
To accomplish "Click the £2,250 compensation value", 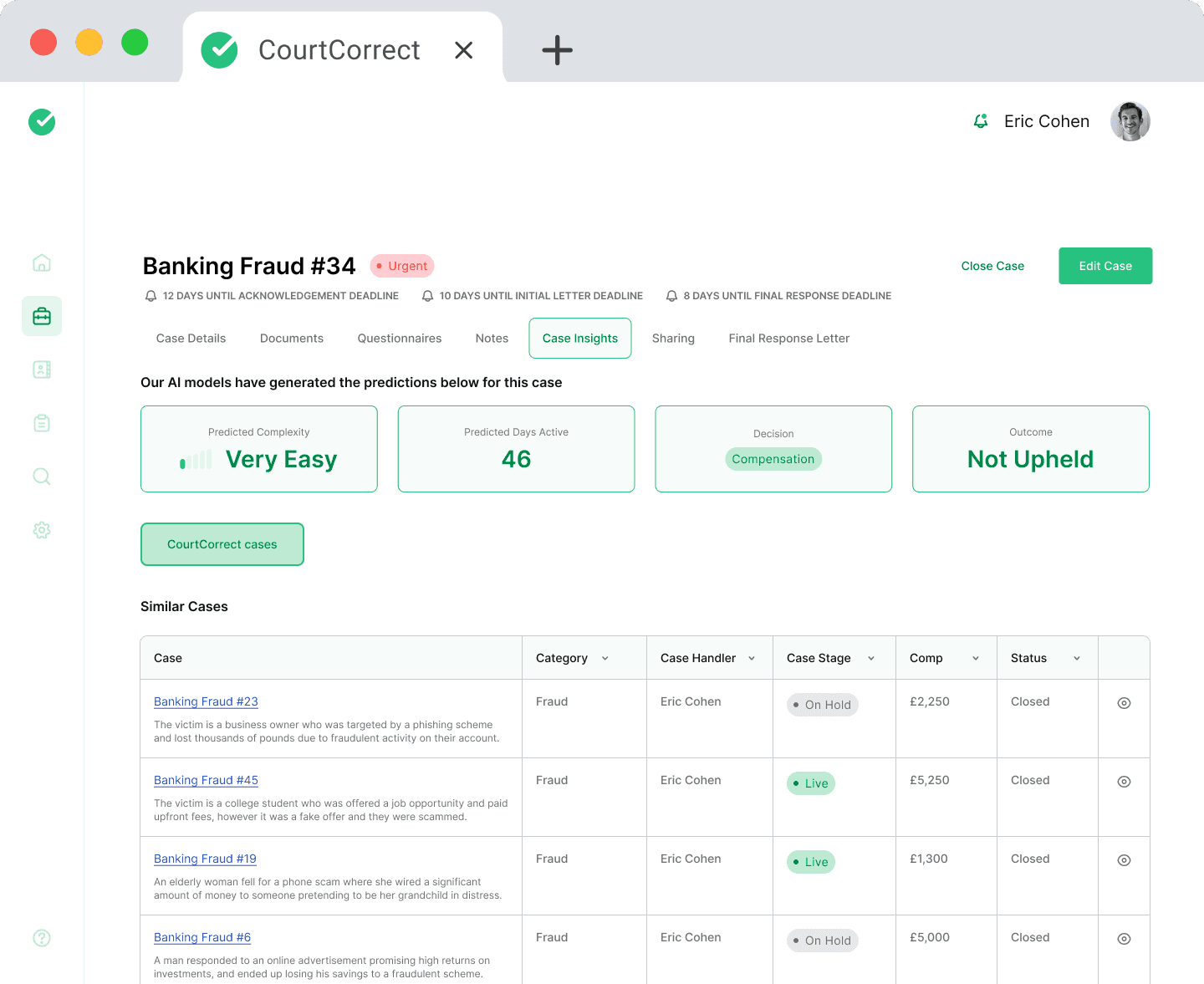I will tap(930, 702).
